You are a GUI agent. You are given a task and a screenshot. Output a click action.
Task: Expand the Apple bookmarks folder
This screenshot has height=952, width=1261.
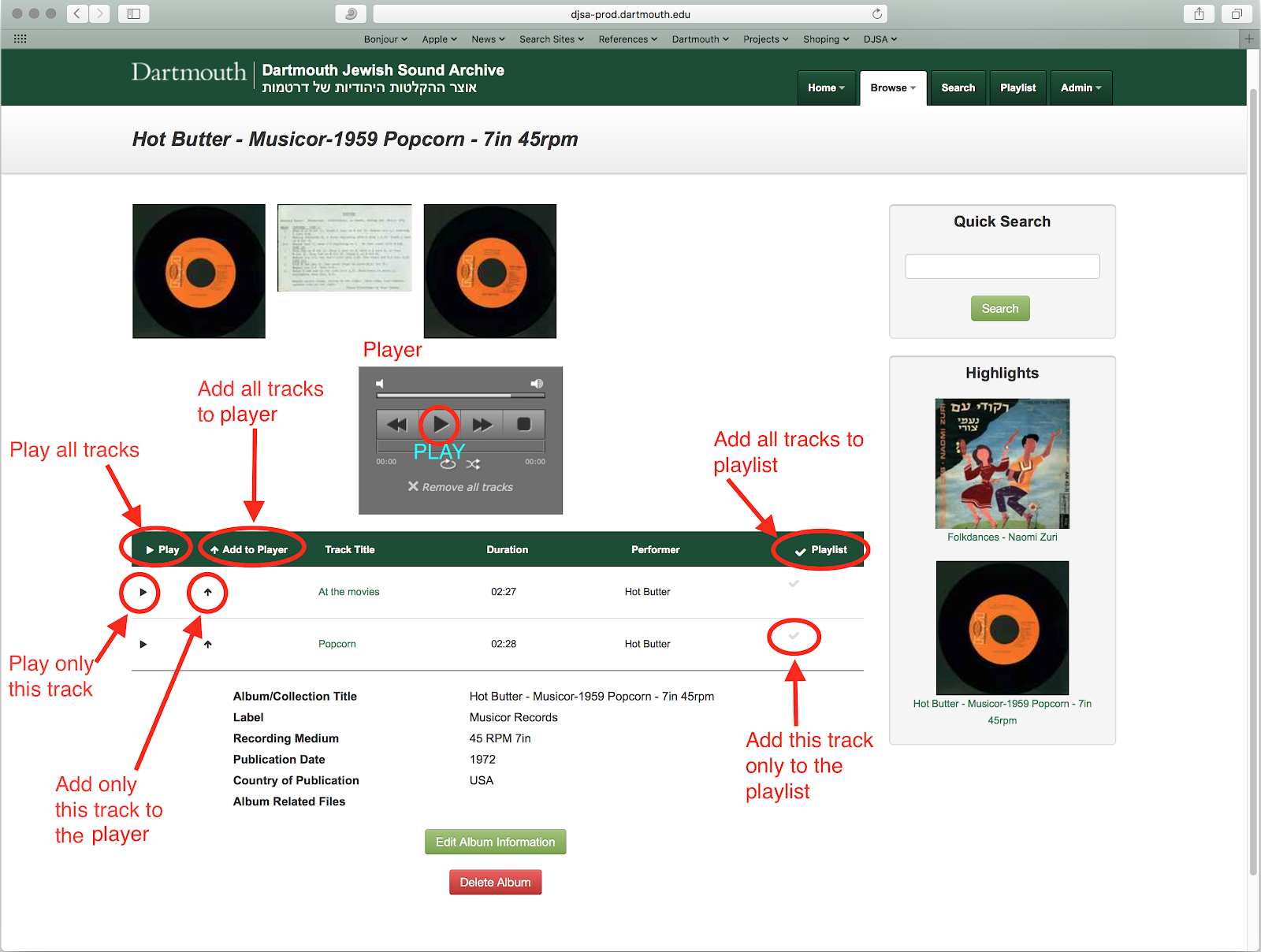click(x=439, y=39)
